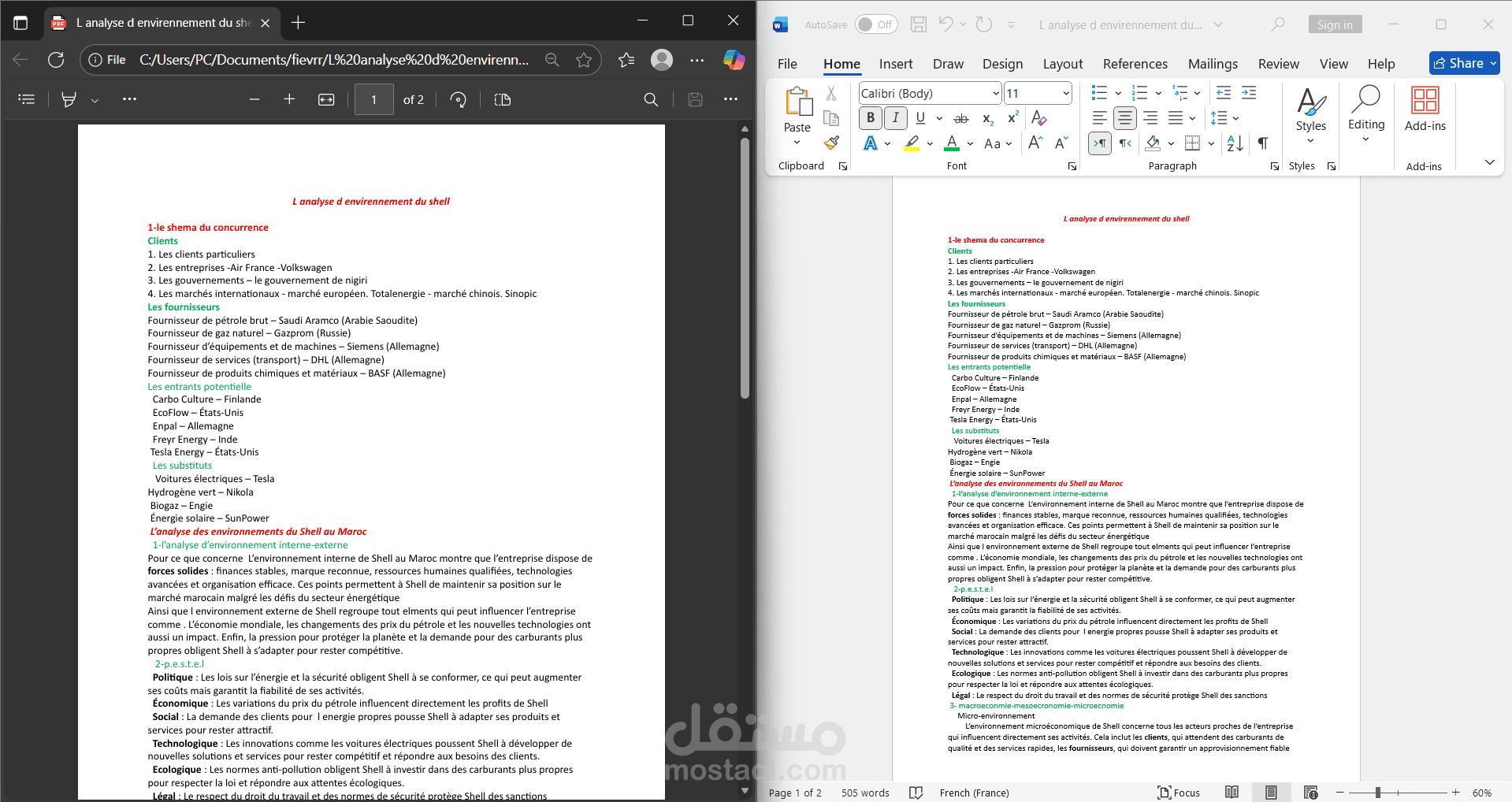Select the Format Painter brush
Screen dimensions: 1512x802
830,143
